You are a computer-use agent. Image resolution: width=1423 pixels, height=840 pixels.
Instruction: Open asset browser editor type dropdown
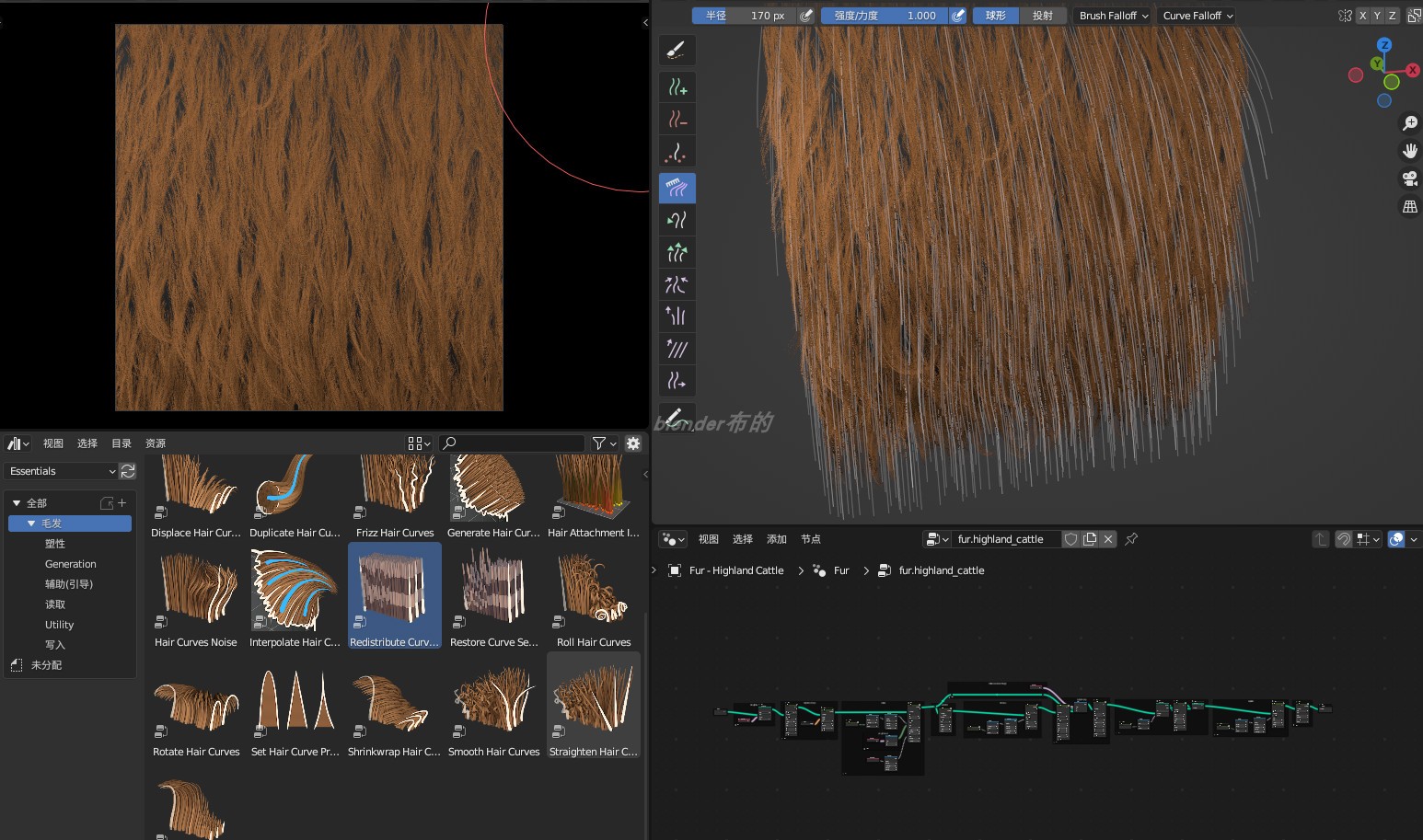click(18, 443)
